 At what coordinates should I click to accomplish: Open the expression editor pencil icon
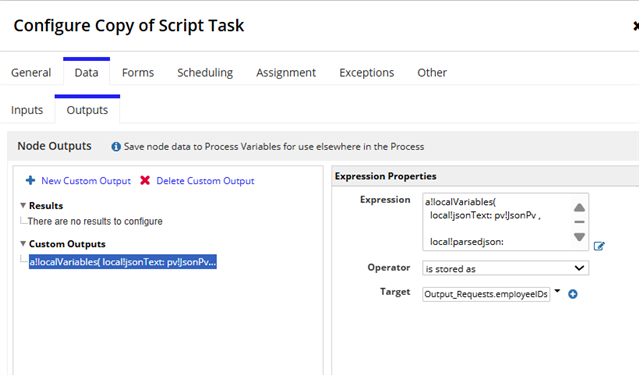click(x=599, y=246)
